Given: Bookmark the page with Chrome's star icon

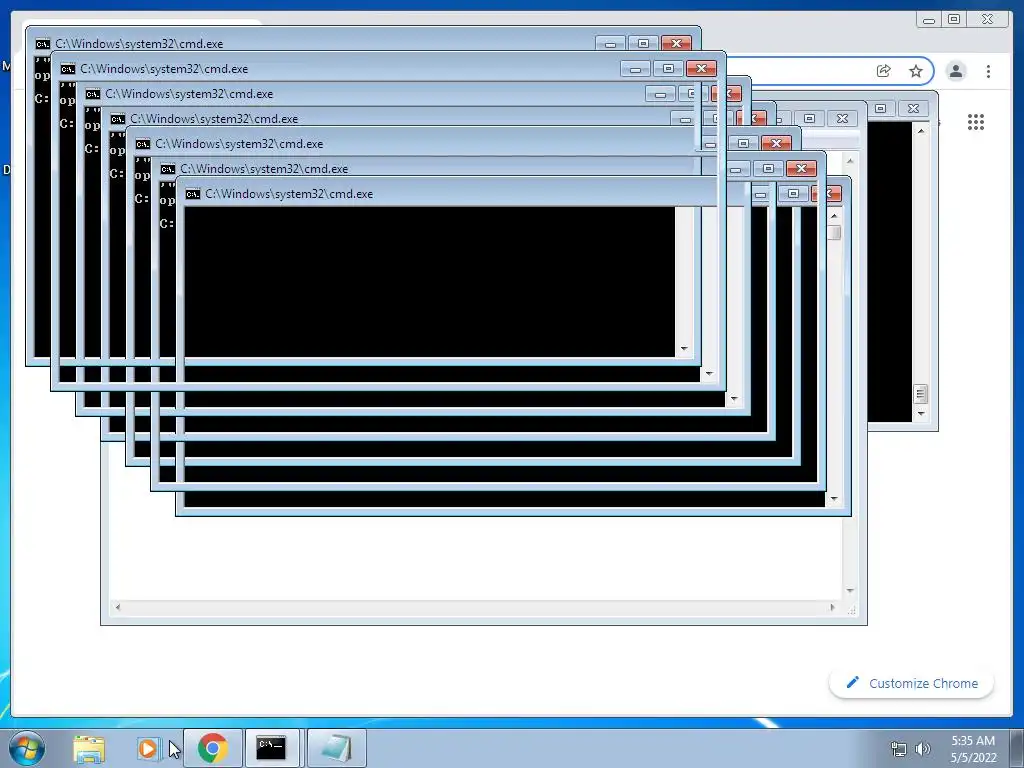Looking at the screenshot, I should 916,71.
